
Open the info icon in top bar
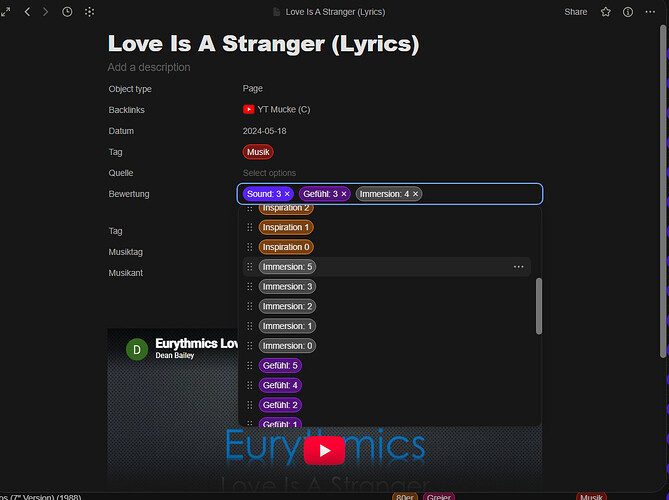628,12
